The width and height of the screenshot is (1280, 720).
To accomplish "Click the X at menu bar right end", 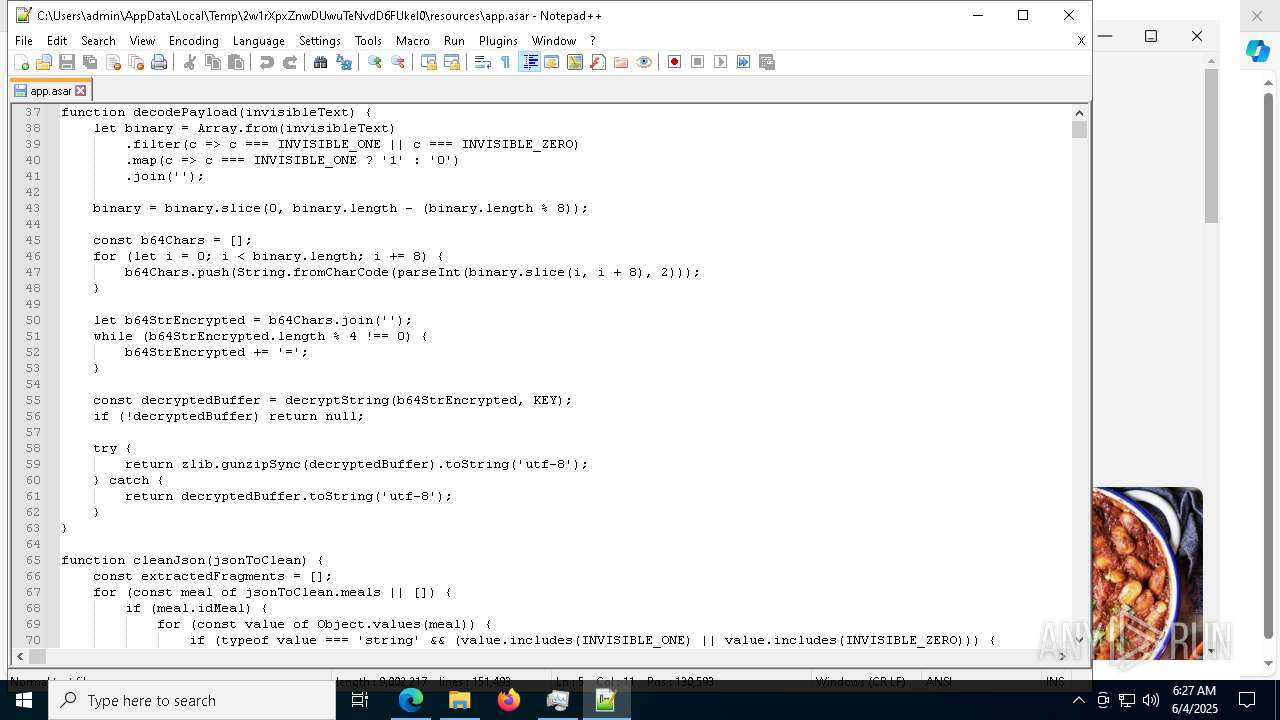I will (1081, 41).
